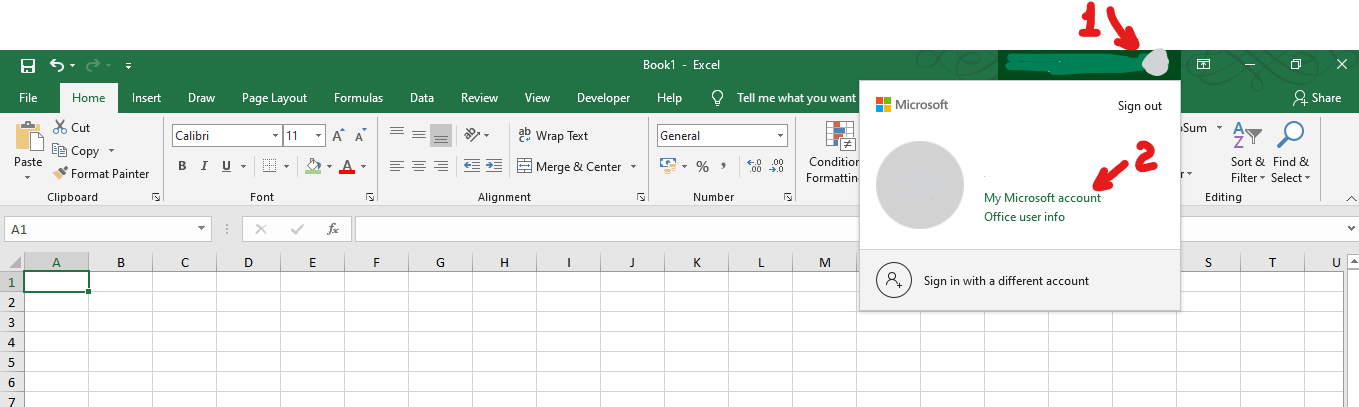Click Accounting Number Format icon

[667, 166]
